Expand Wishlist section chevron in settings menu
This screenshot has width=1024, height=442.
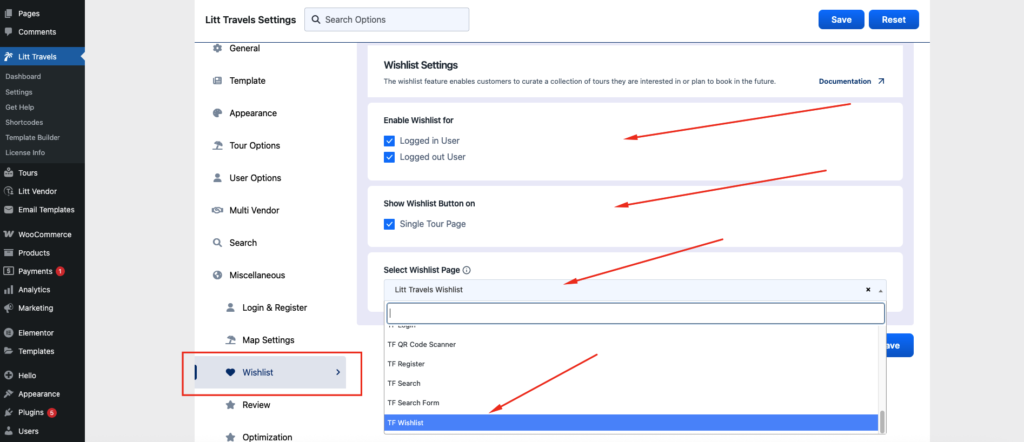pyautogui.click(x=337, y=373)
